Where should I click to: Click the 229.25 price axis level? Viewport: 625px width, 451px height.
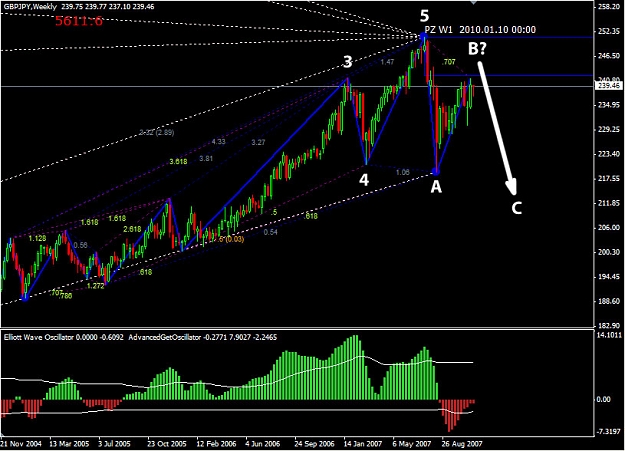point(609,130)
